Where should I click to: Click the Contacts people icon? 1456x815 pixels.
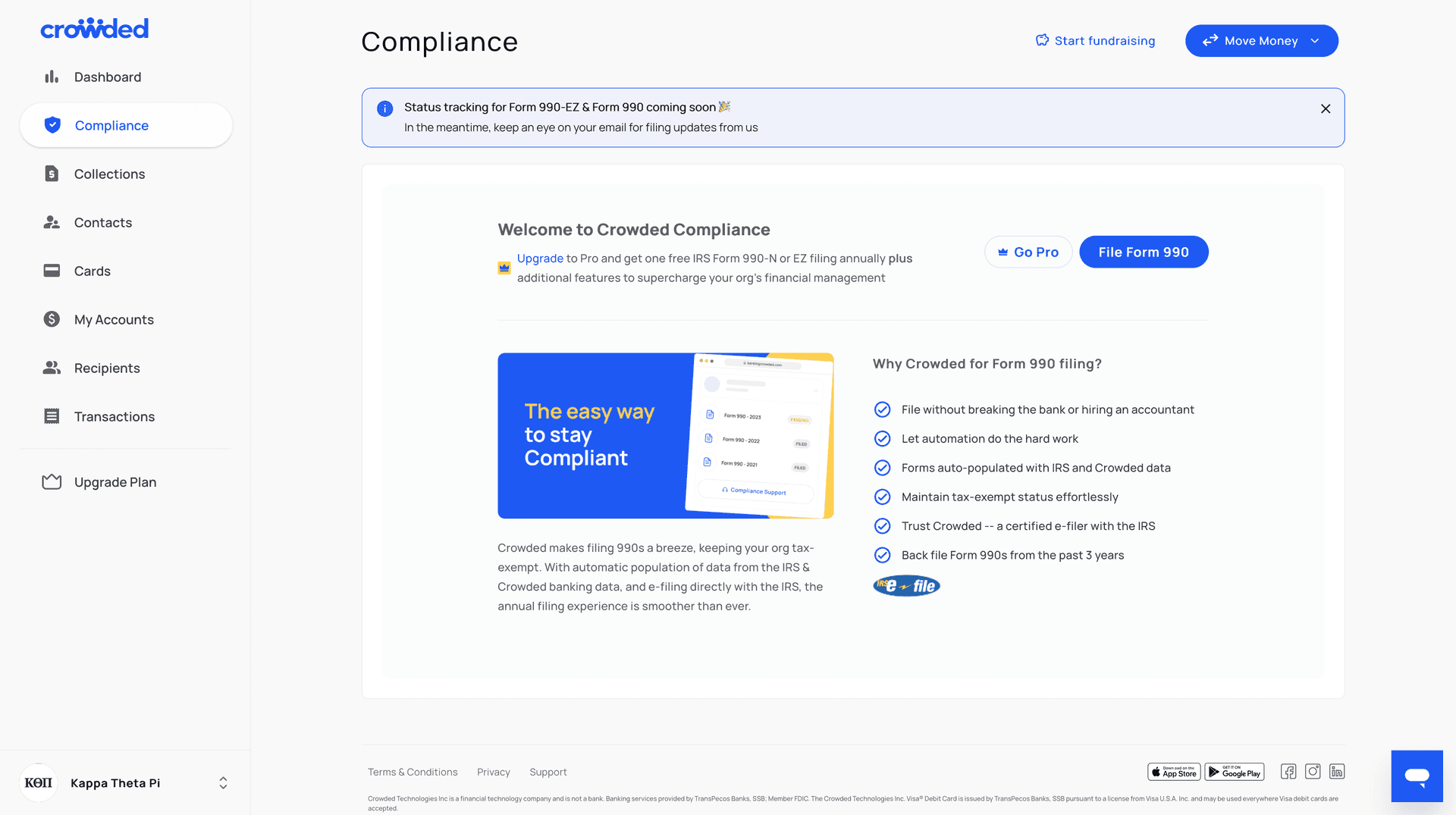pyautogui.click(x=52, y=222)
